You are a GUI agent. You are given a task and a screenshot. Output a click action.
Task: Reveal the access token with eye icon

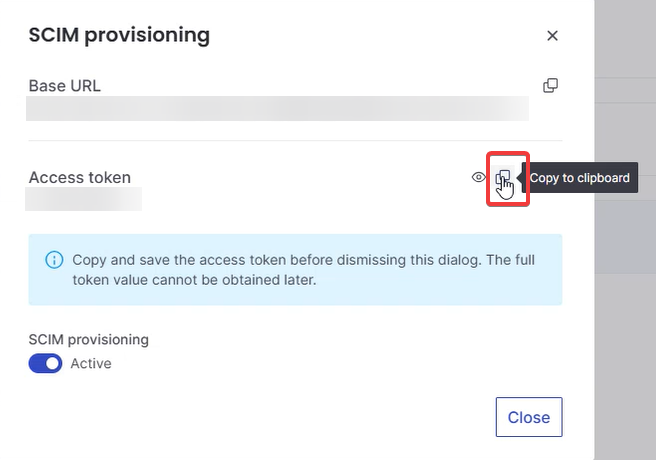[478, 177]
